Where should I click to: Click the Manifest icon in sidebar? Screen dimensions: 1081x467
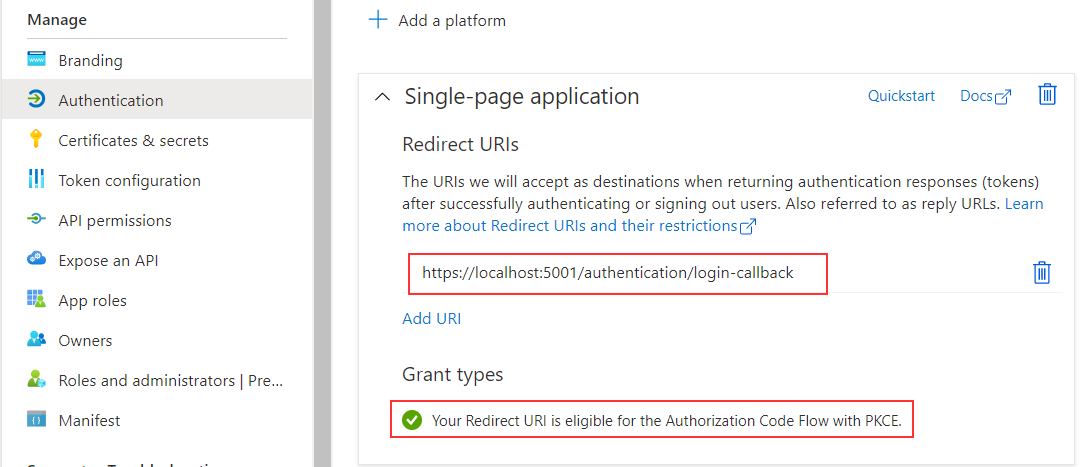coord(37,420)
